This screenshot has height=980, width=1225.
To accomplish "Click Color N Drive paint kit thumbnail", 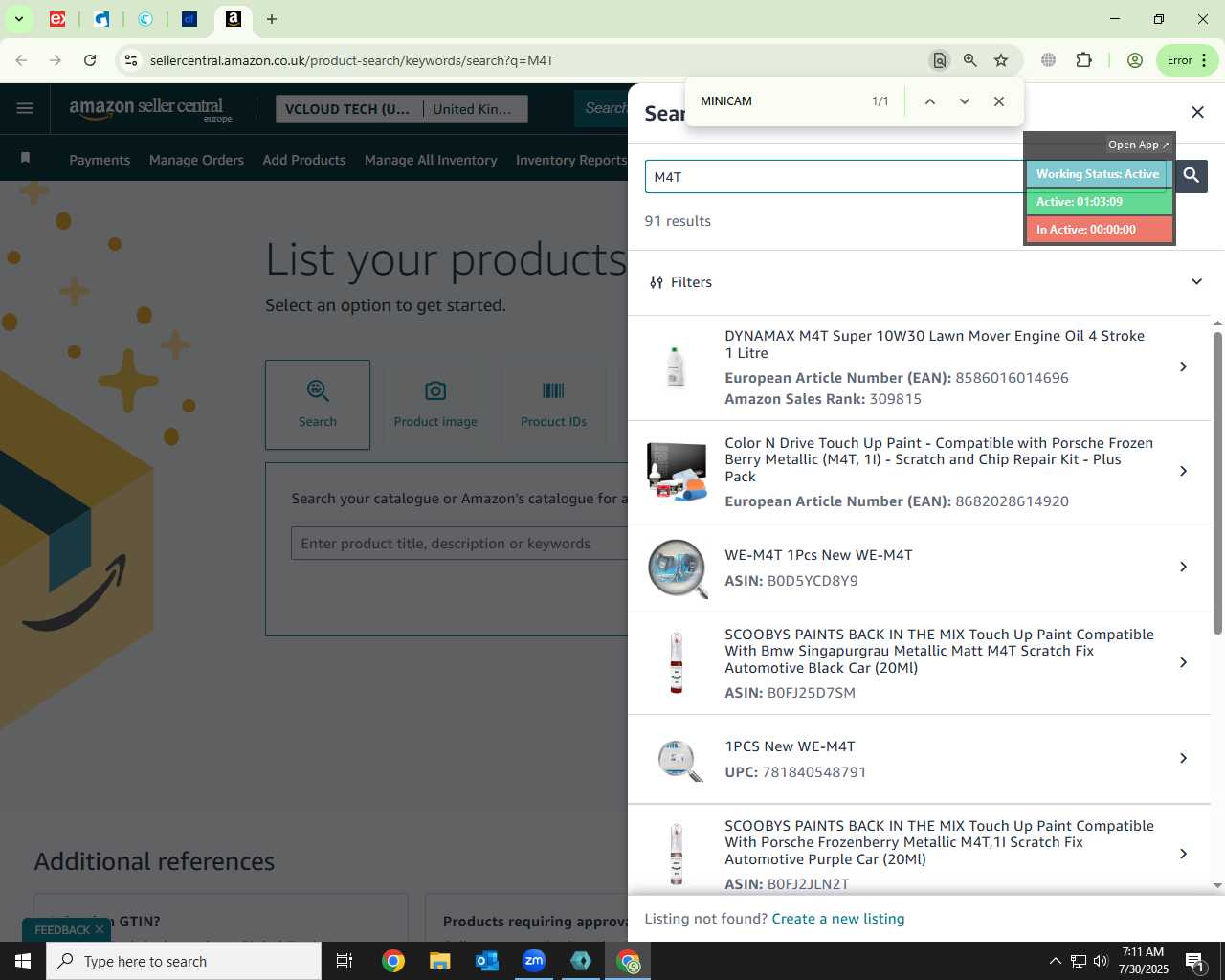I will click(x=677, y=471).
